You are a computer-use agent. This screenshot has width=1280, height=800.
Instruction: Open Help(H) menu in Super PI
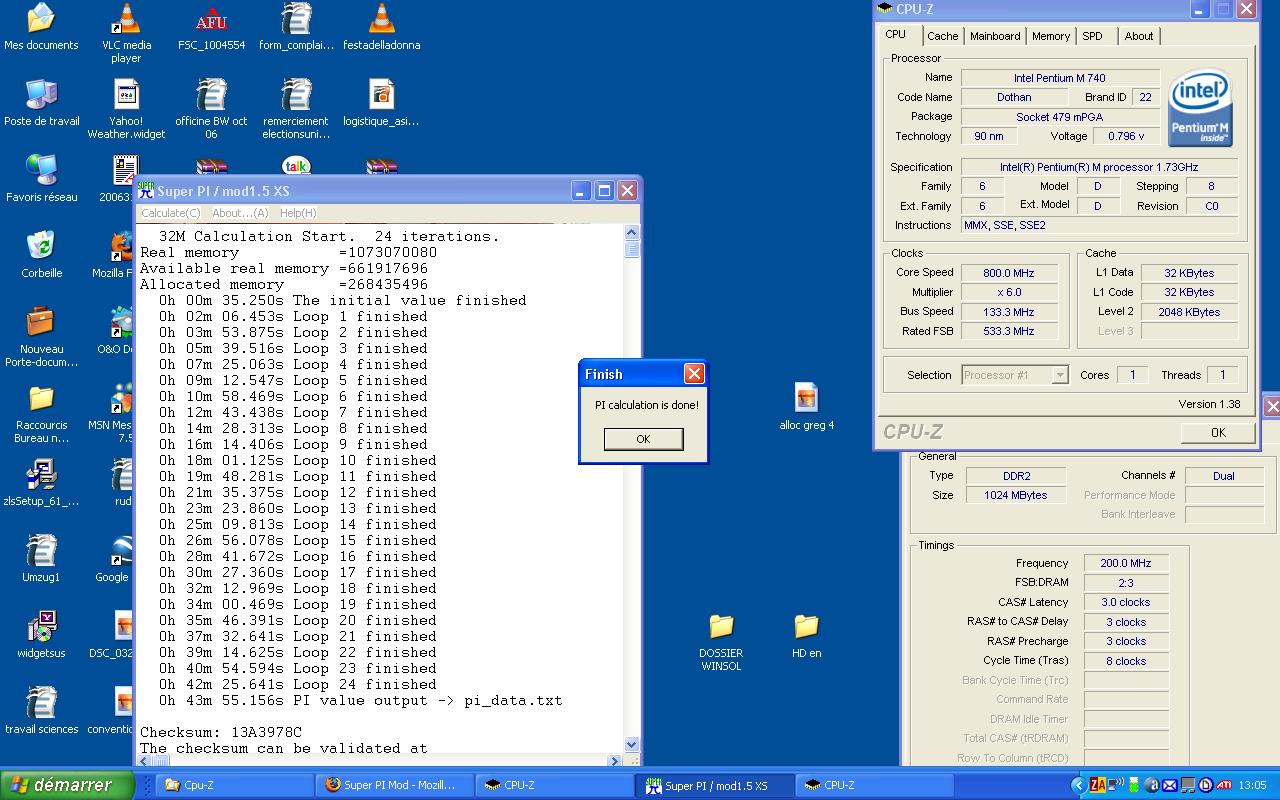click(298, 213)
